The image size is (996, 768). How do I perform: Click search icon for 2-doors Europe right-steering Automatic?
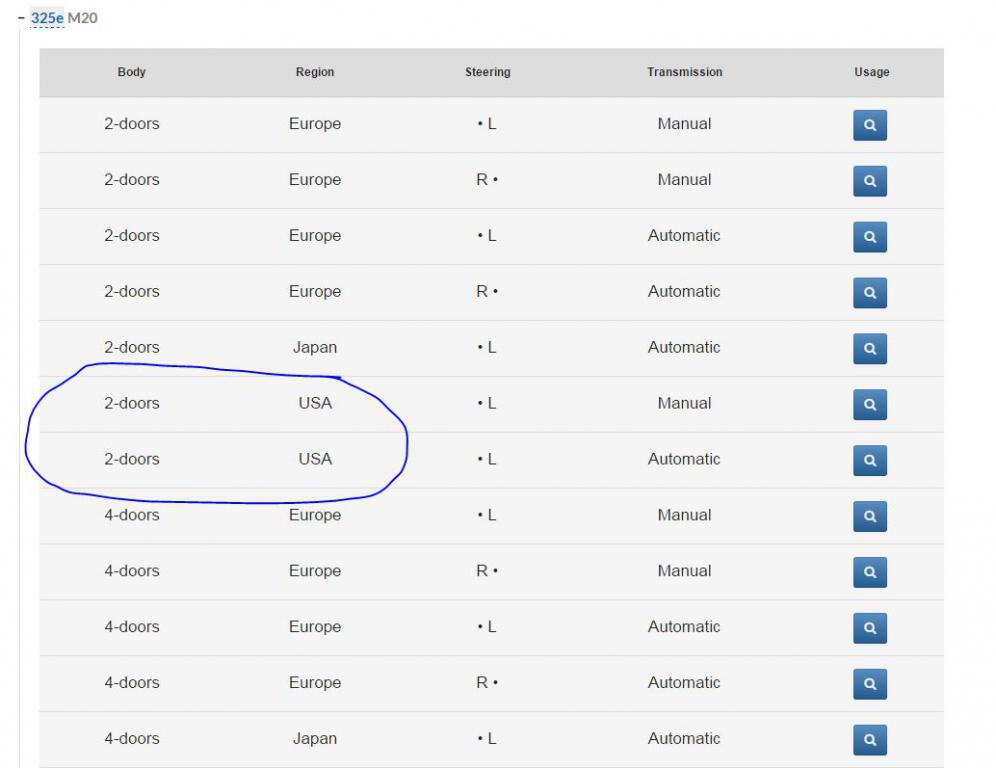tap(869, 293)
